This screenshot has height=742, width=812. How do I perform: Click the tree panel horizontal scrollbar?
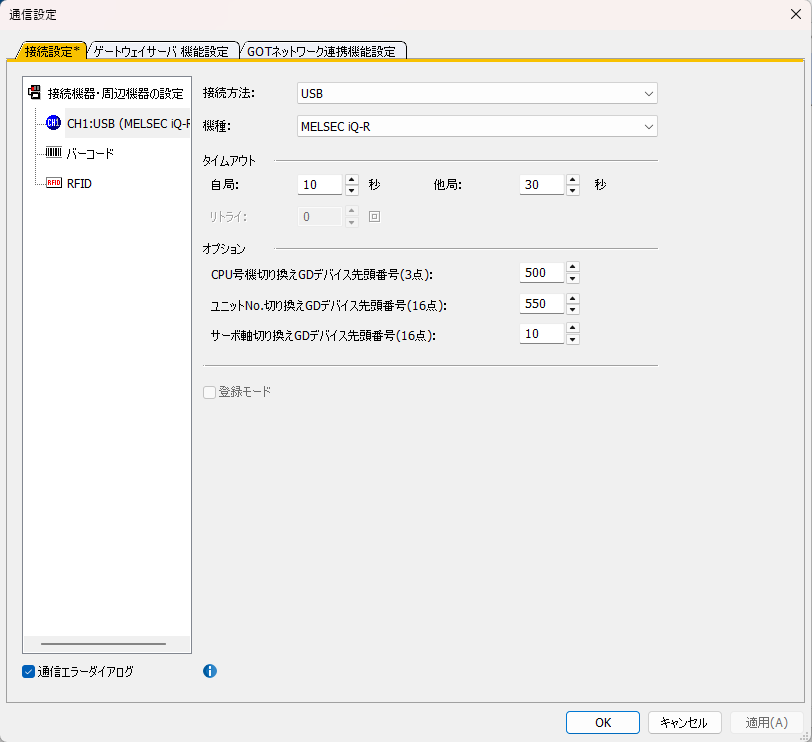pyautogui.click(x=103, y=644)
